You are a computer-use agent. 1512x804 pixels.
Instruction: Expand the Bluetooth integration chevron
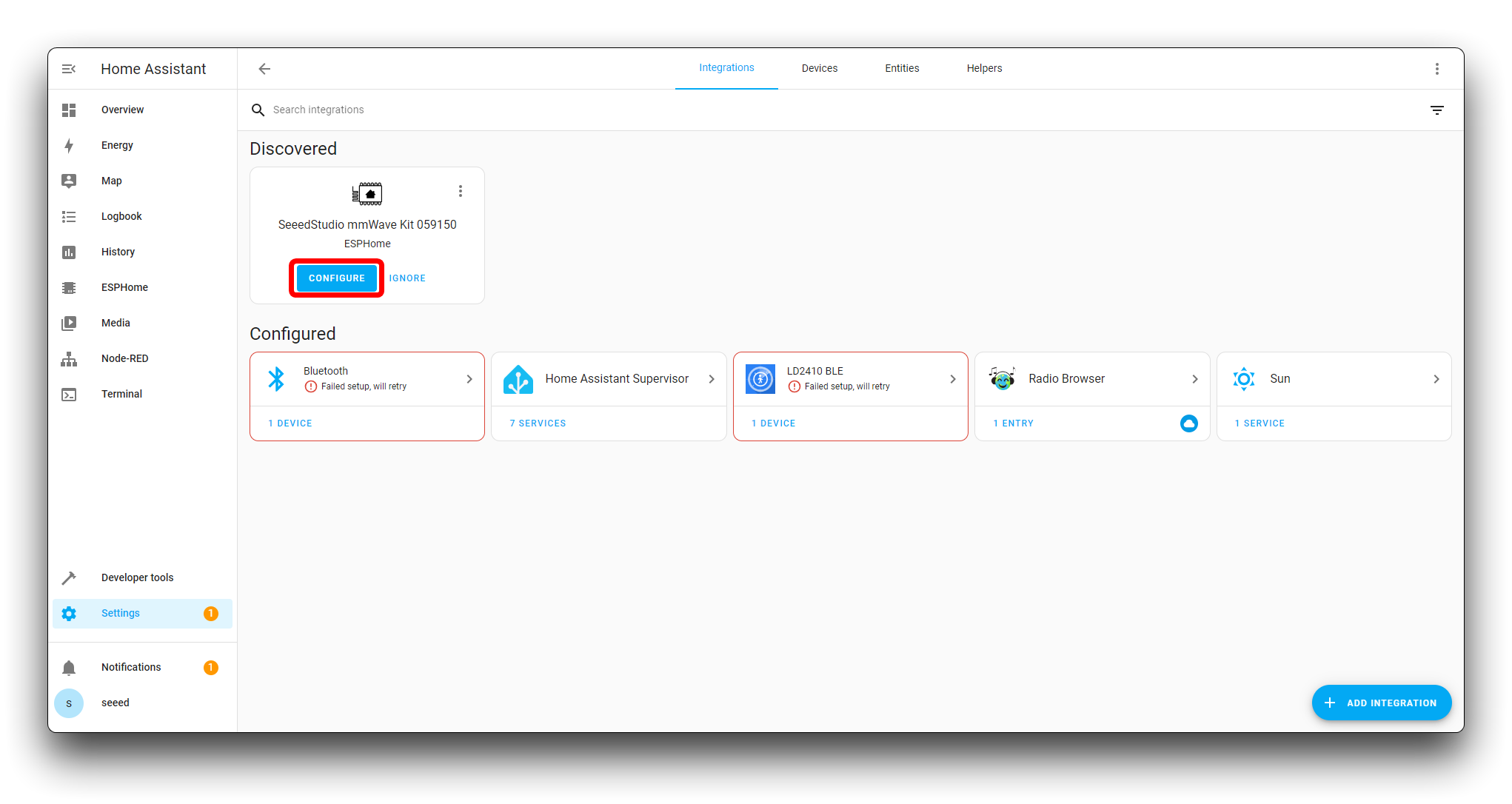(469, 379)
